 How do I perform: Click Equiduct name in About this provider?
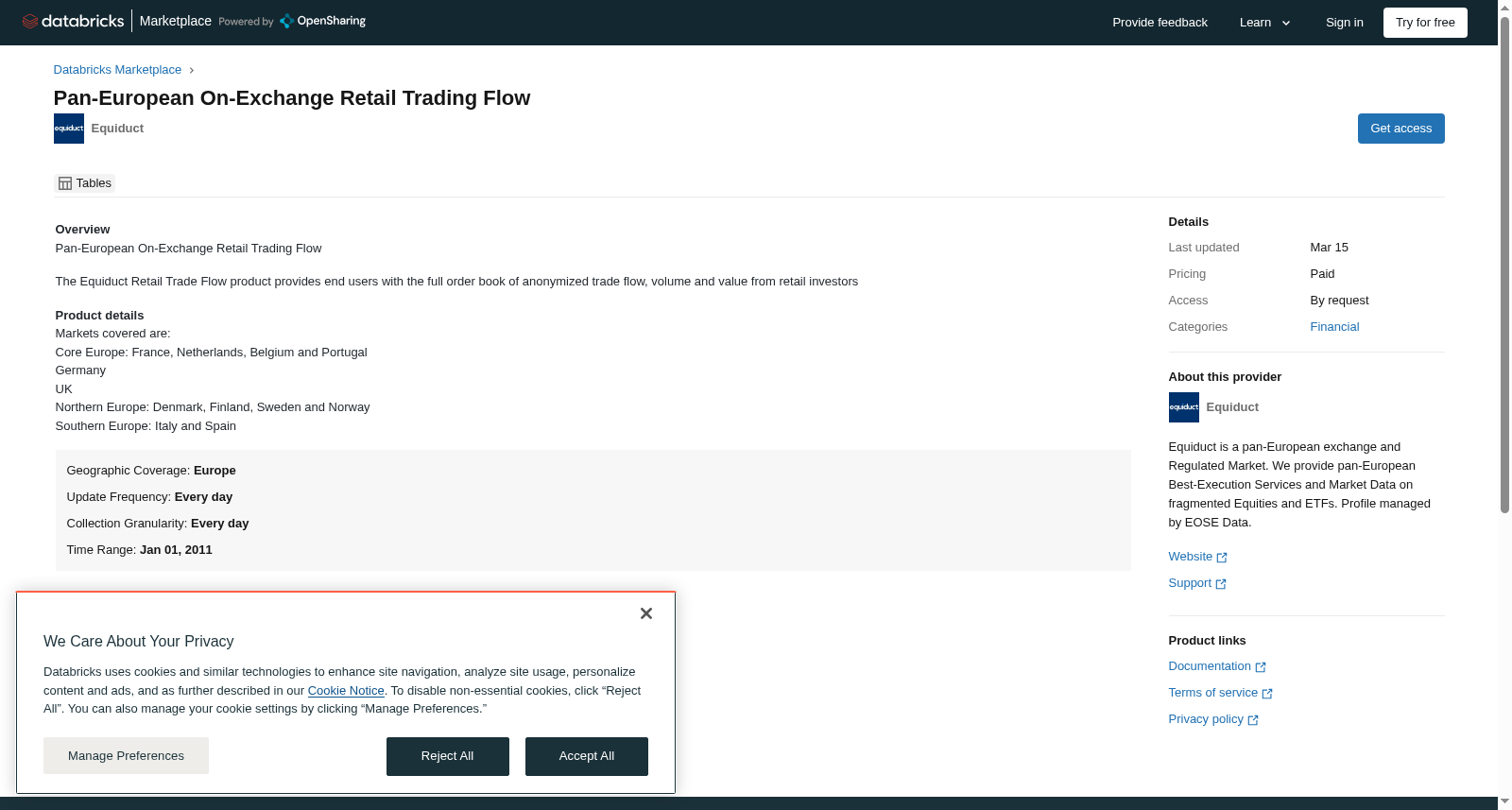pos(1232,407)
